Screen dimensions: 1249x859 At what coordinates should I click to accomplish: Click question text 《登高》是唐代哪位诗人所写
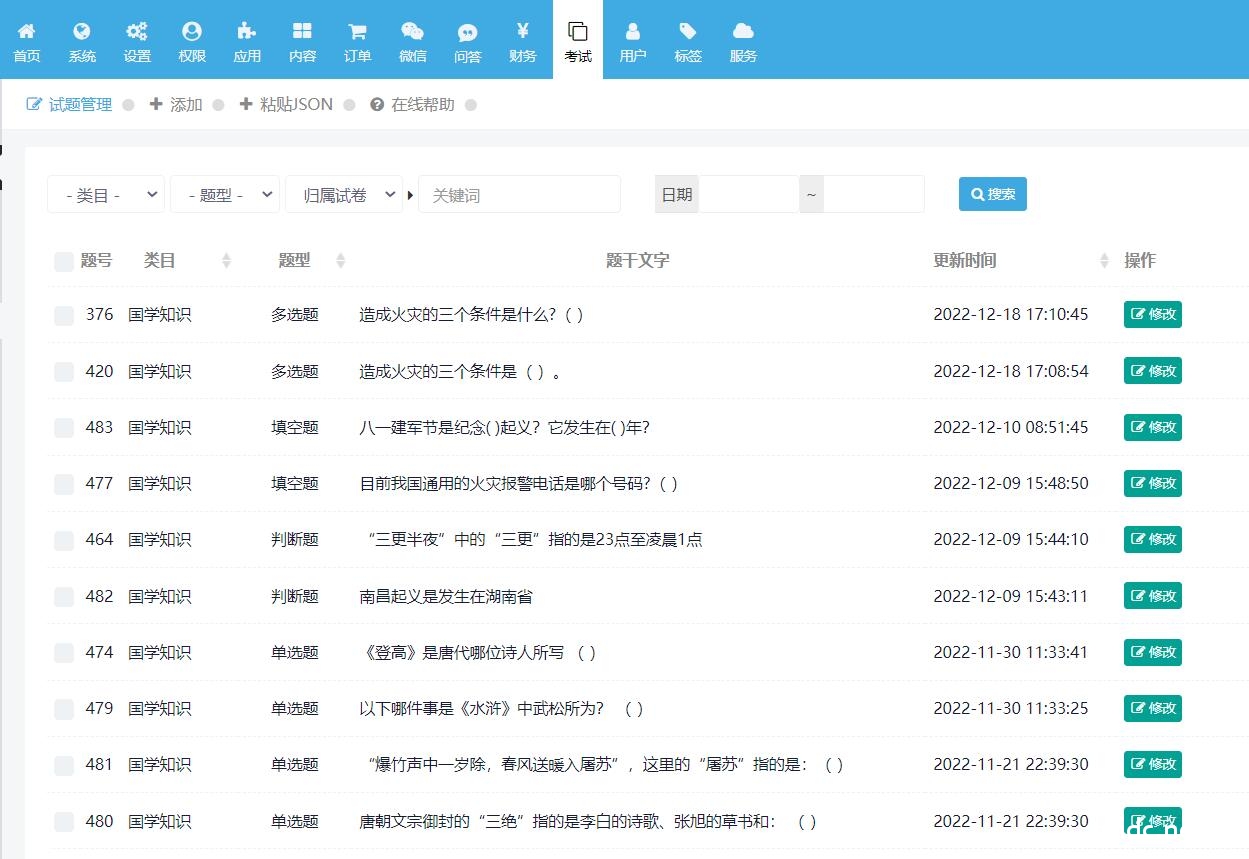point(478,652)
